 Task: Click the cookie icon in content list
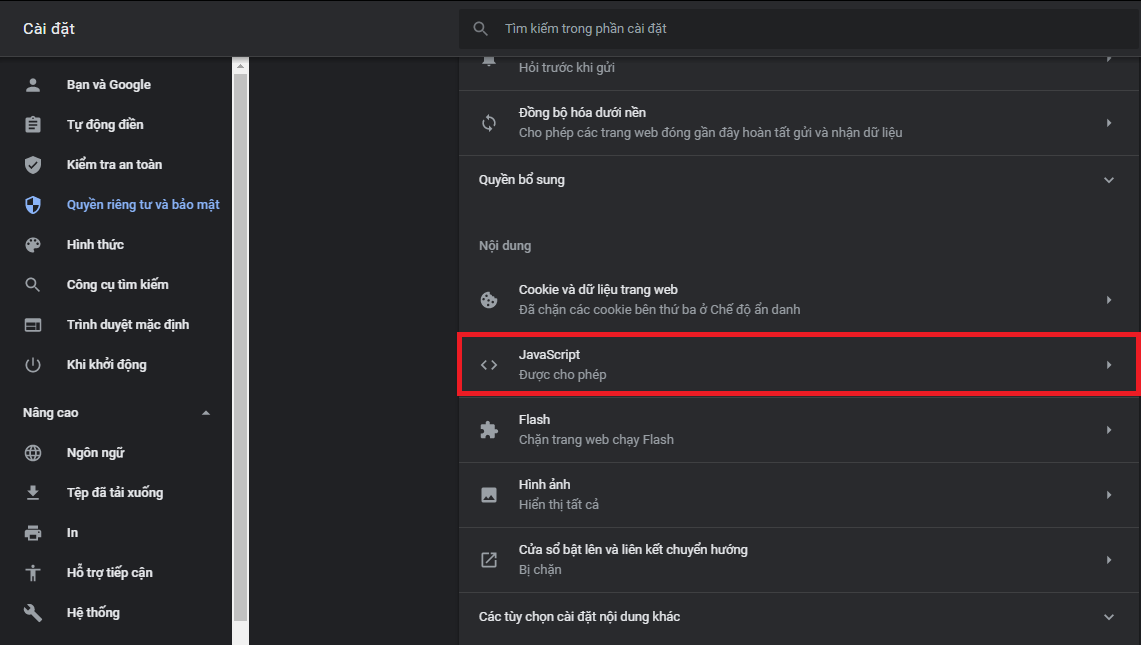pos(489,300)
